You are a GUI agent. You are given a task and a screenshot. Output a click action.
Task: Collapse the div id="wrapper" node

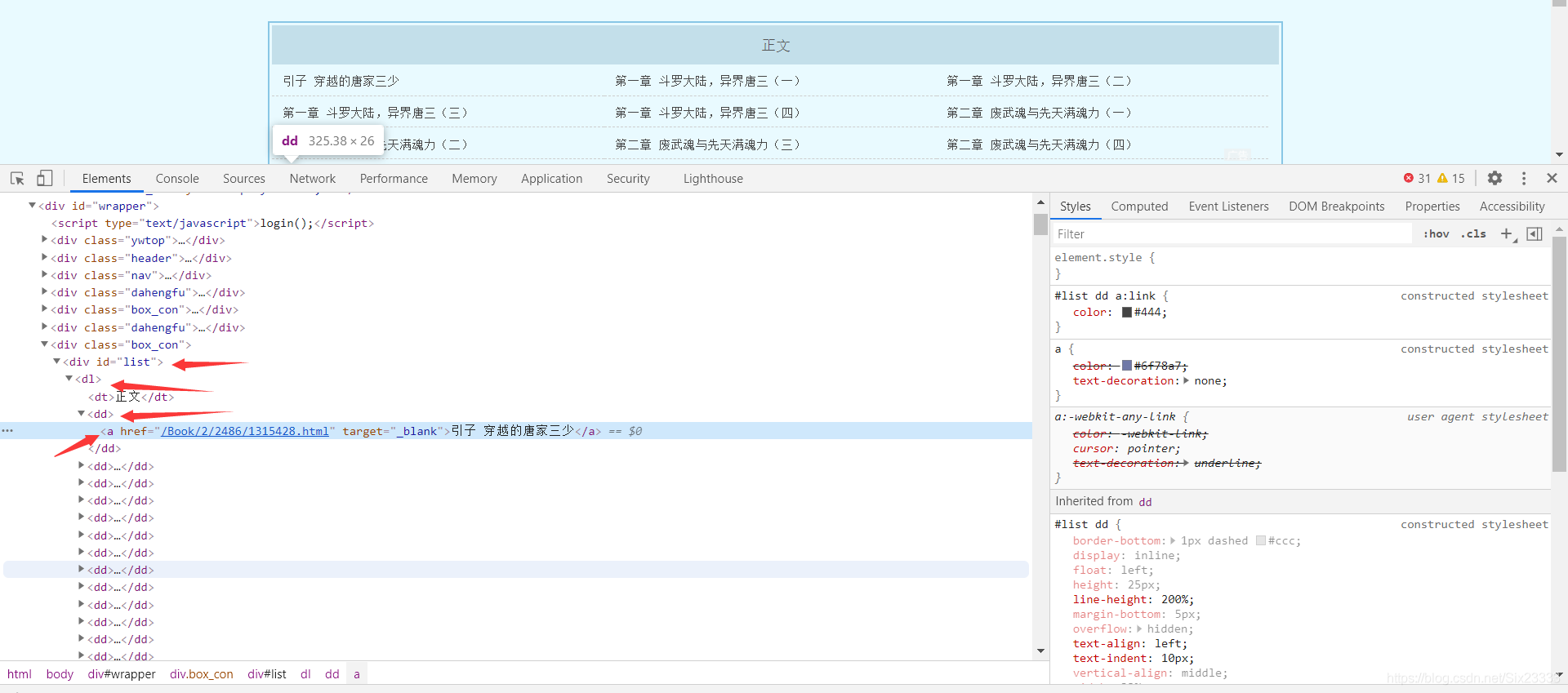click(32, 206)
